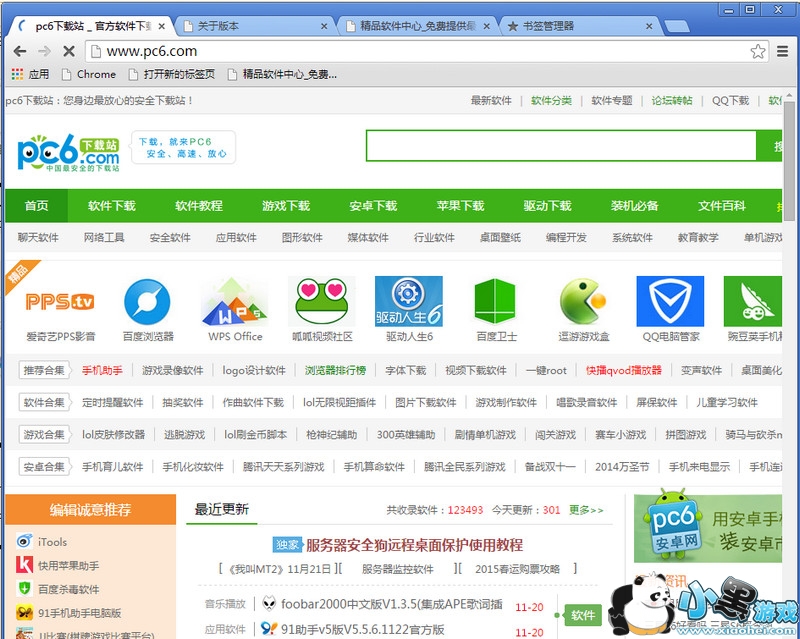Screen dimensions: 800x639
Task: Open the 百度浏览器 app icon
Action: click(x=147, y=302)
